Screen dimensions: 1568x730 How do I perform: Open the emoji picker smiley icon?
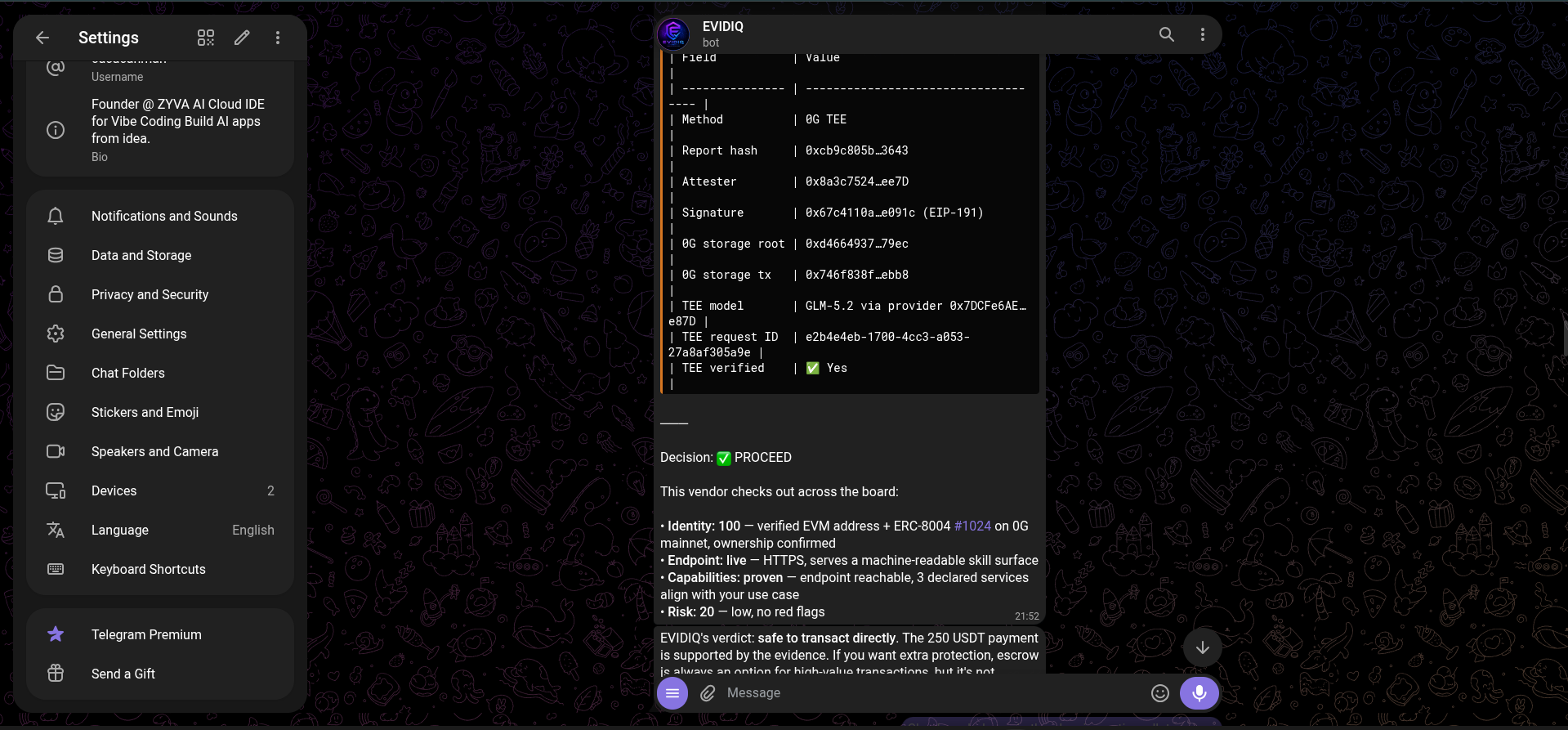[1160, 693]
